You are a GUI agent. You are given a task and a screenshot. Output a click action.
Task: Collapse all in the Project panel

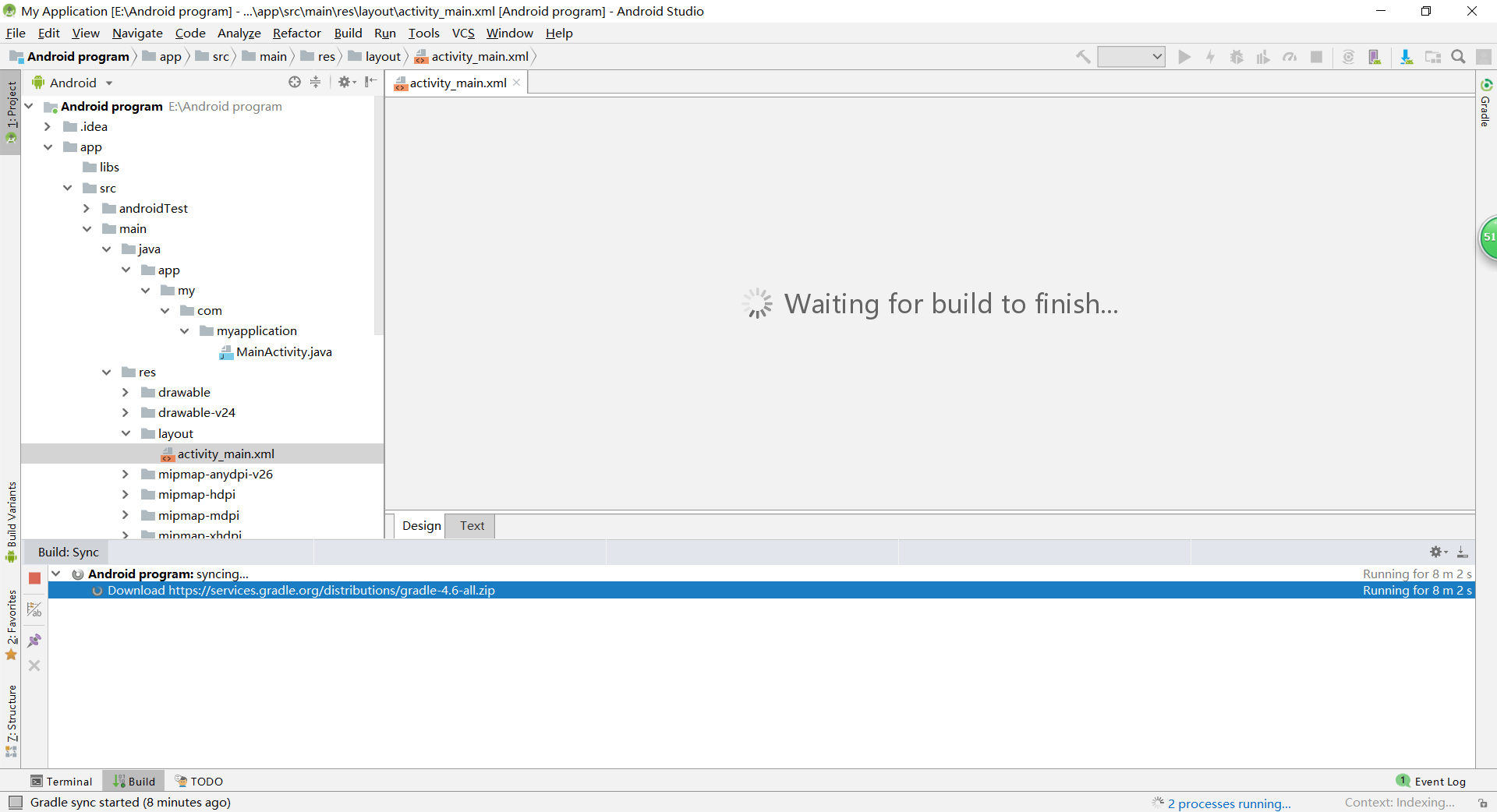tap(316, 82)
